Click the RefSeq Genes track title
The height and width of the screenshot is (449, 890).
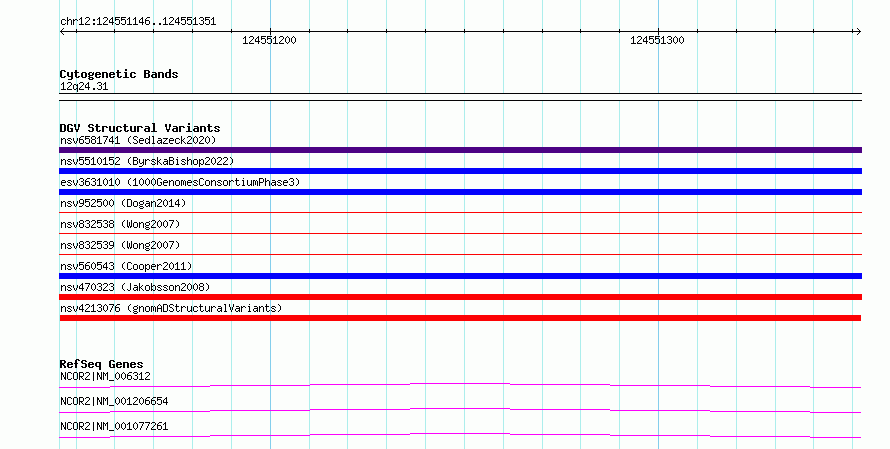(x=102, y=364)
